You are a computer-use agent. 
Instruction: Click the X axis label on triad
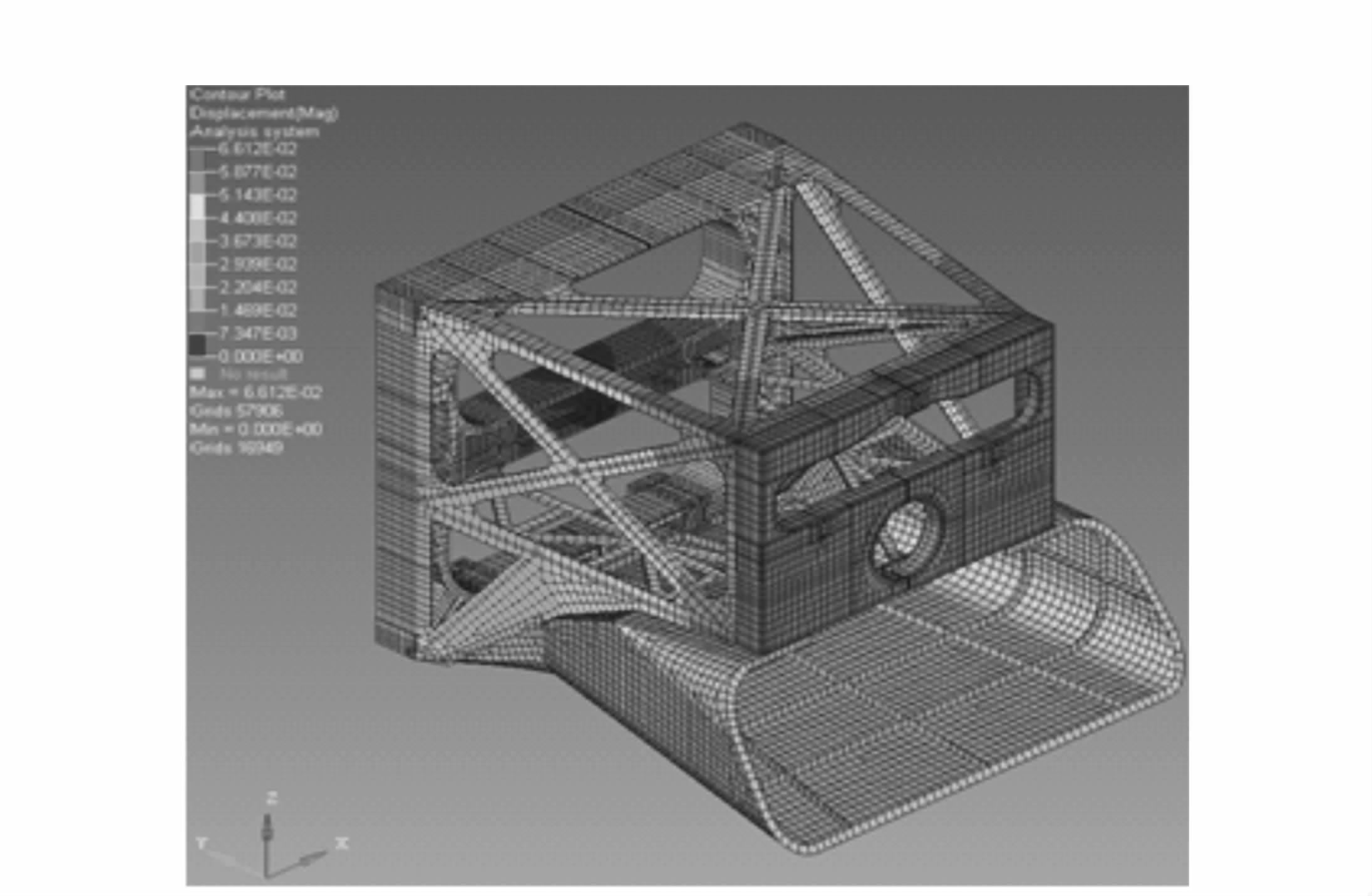point(342,843)
